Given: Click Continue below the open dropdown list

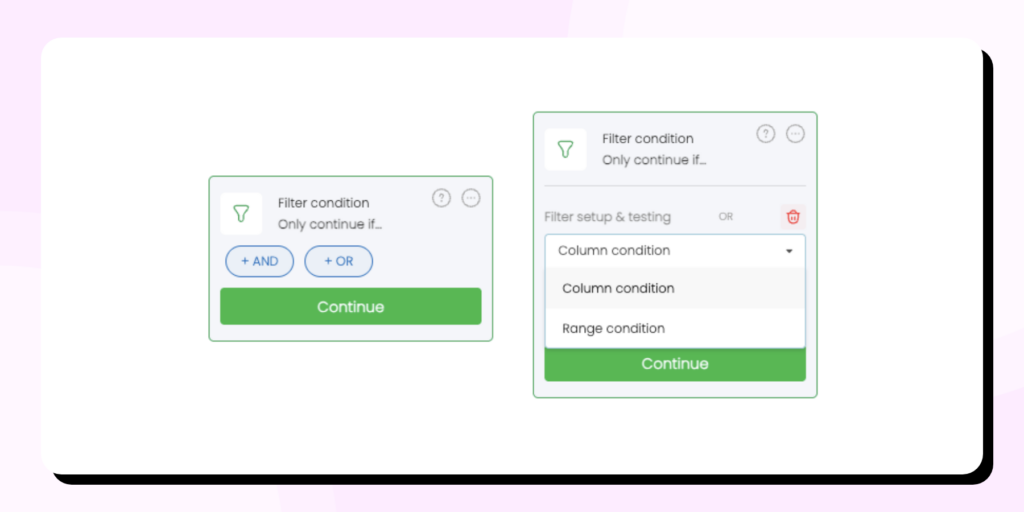Looking at the screenshot, I should 675,364.
